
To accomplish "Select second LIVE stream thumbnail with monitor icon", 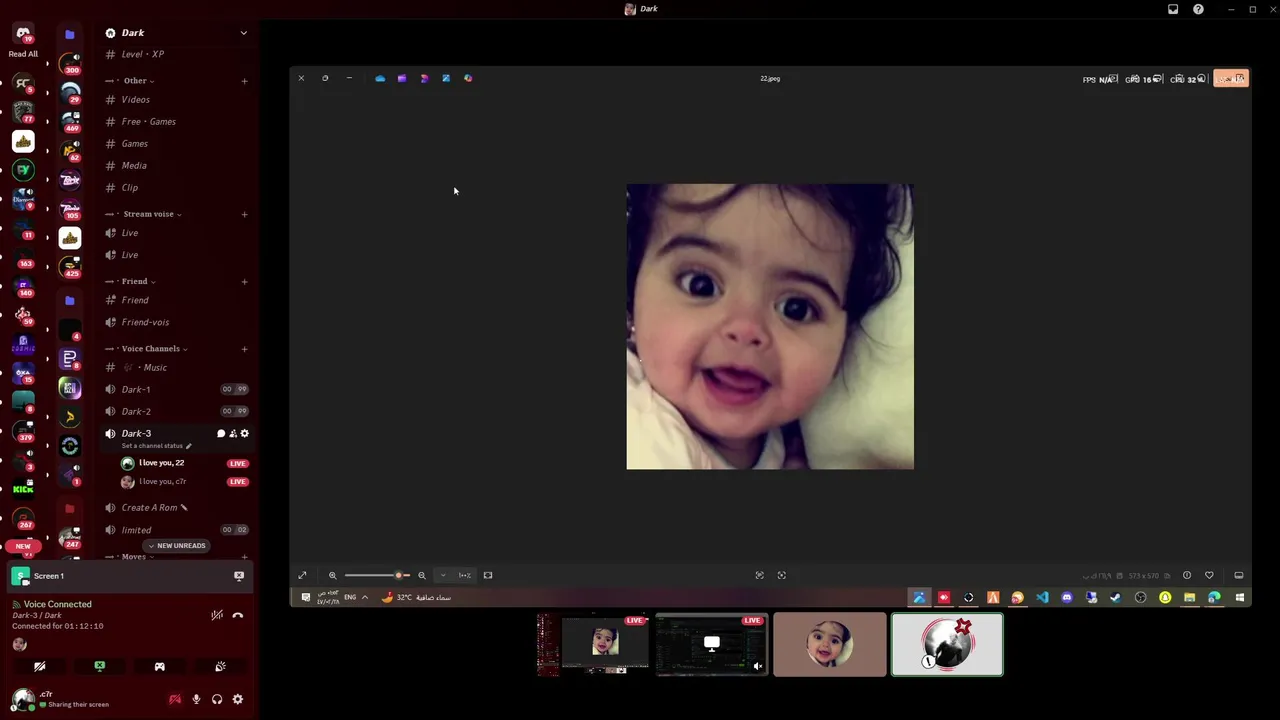I will 711,645.
